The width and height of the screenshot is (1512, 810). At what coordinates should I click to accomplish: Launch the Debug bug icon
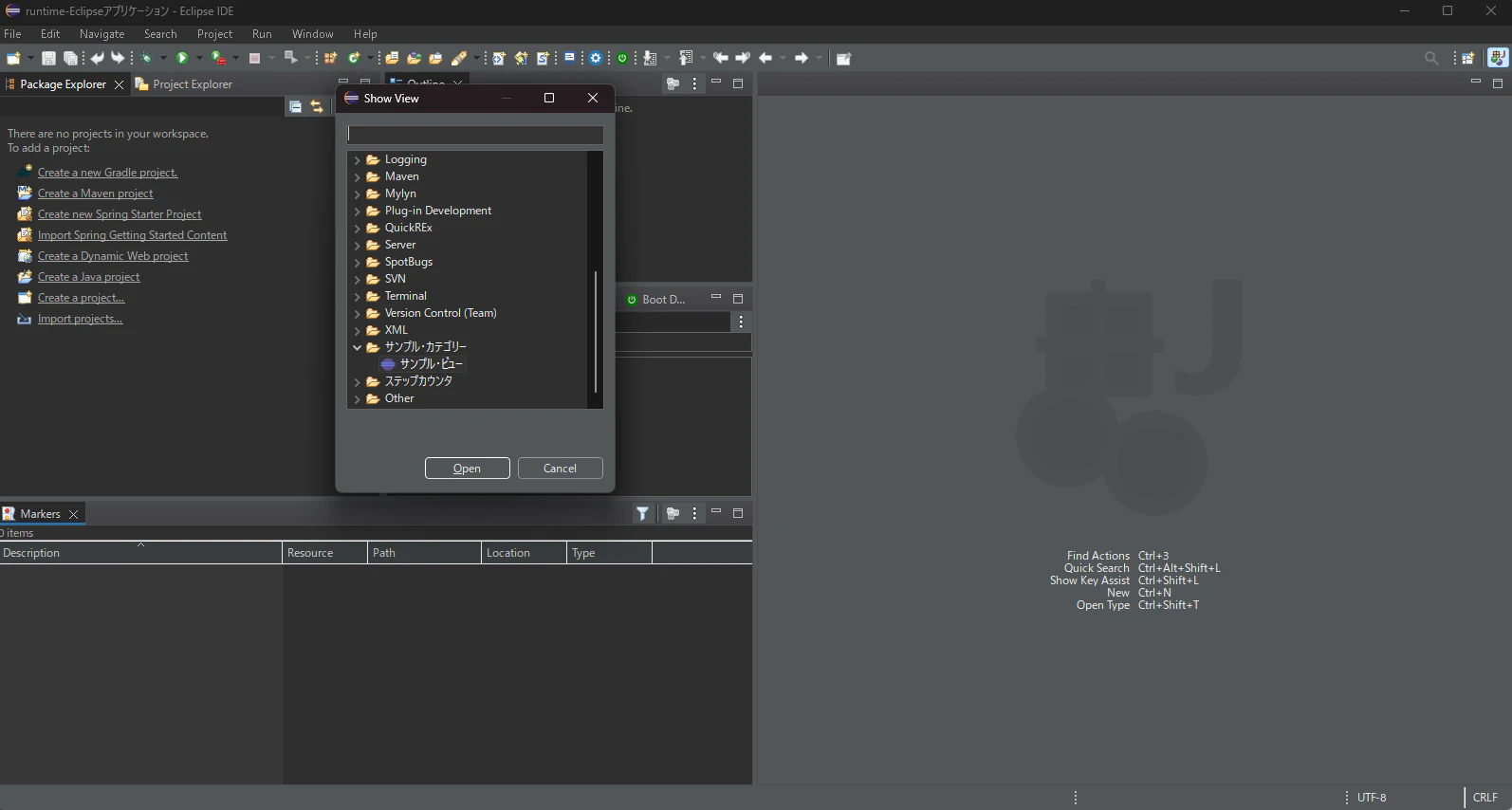147,58
